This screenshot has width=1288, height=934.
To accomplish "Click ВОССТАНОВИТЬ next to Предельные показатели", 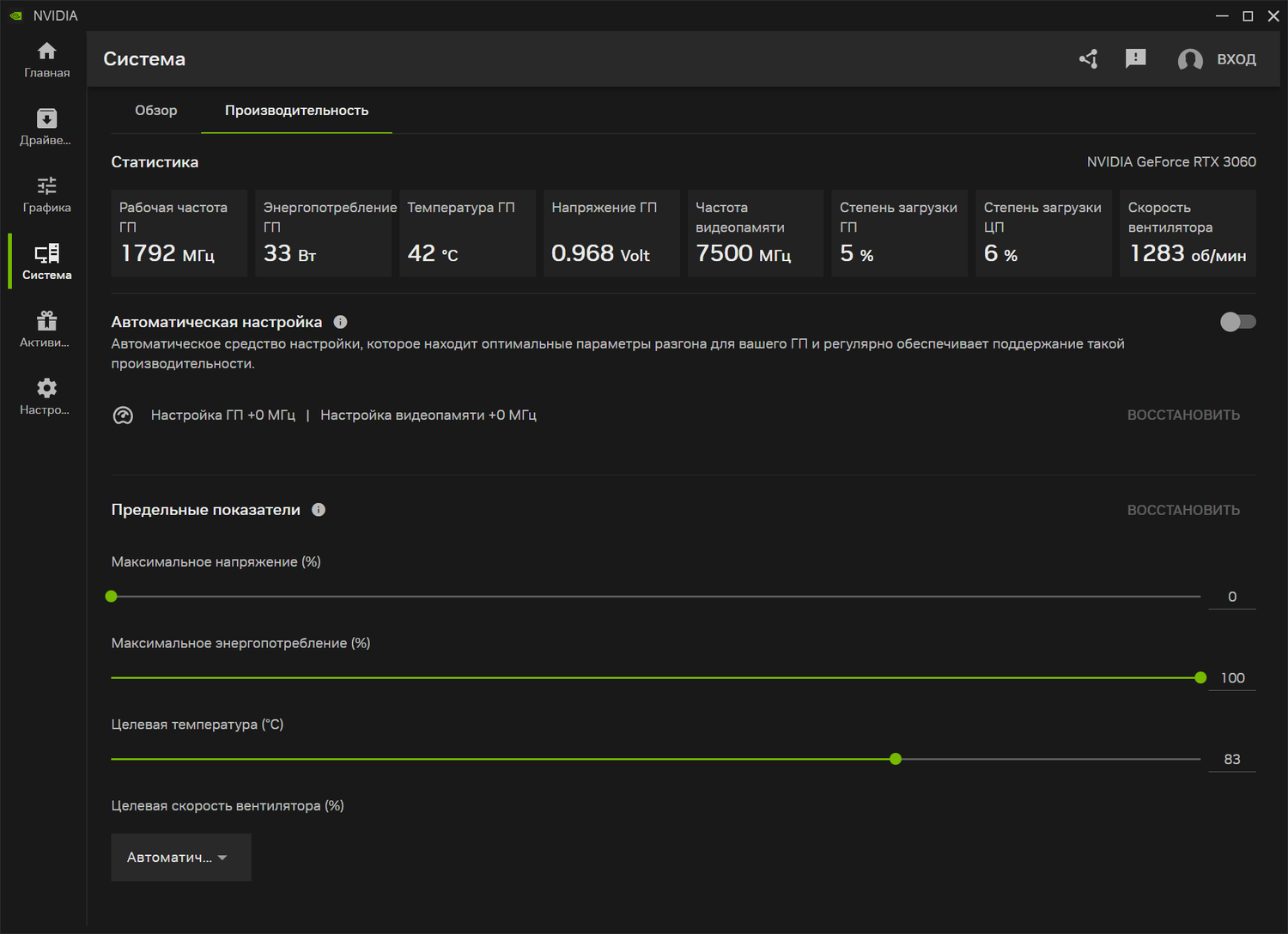I will click(x=1182, y=510).
